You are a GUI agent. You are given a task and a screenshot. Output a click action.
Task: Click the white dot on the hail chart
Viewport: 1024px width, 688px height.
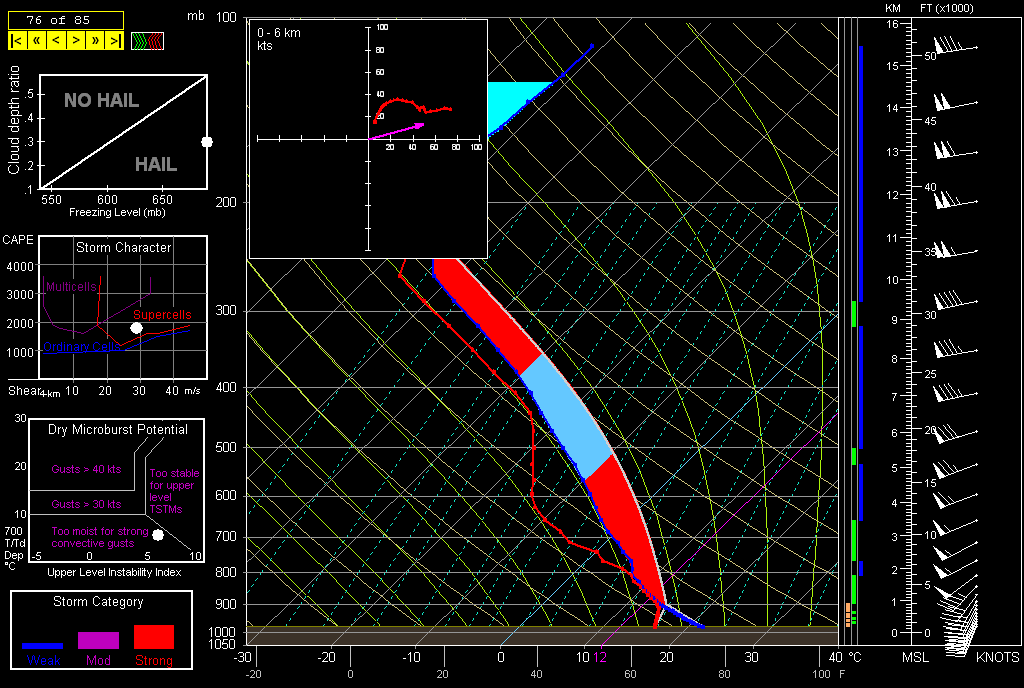[x=207, y=142]
